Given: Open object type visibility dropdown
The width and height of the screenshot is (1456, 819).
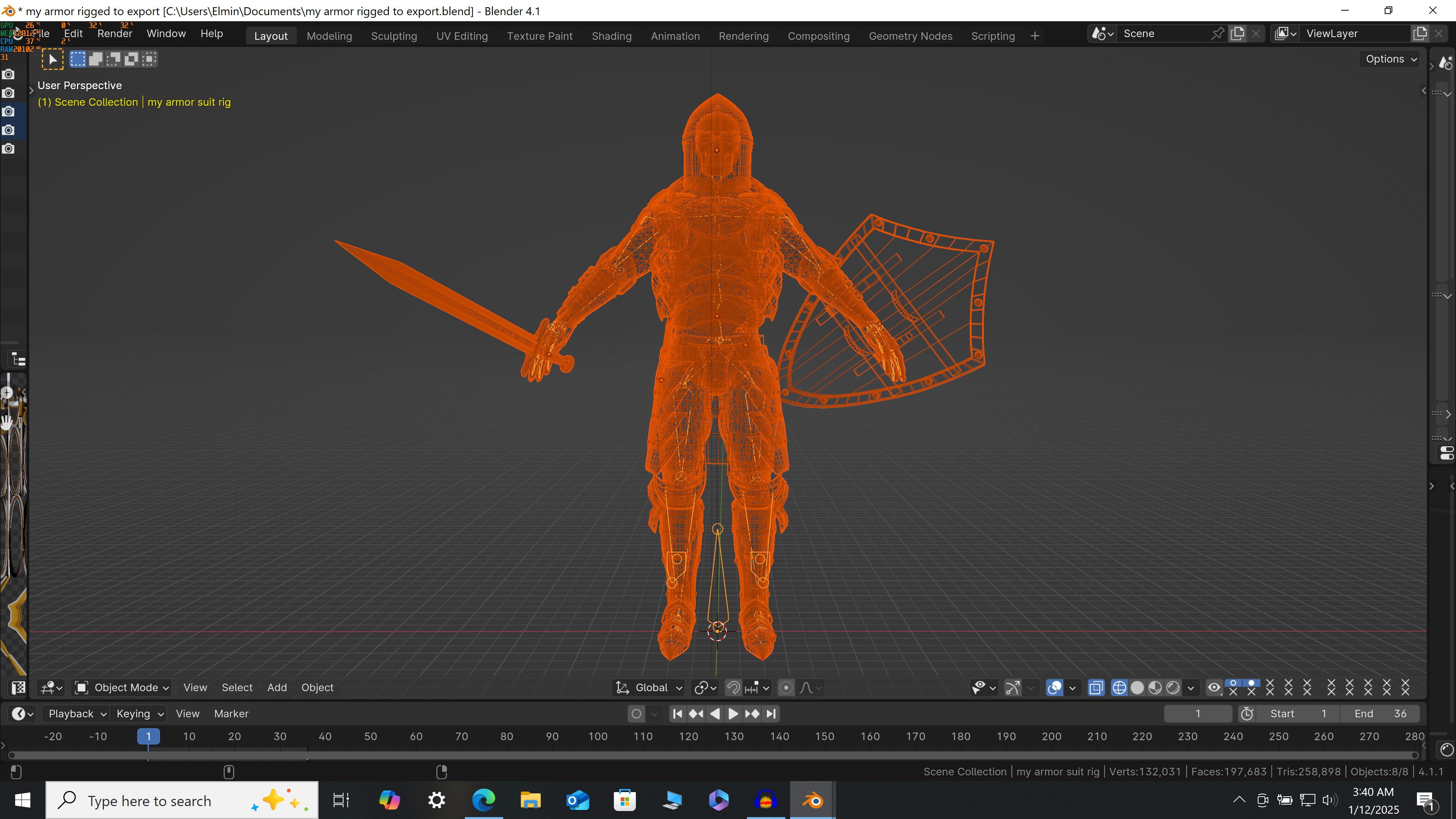Looking at the screenshot, I should pyautogui.click(x=984, y=687).
